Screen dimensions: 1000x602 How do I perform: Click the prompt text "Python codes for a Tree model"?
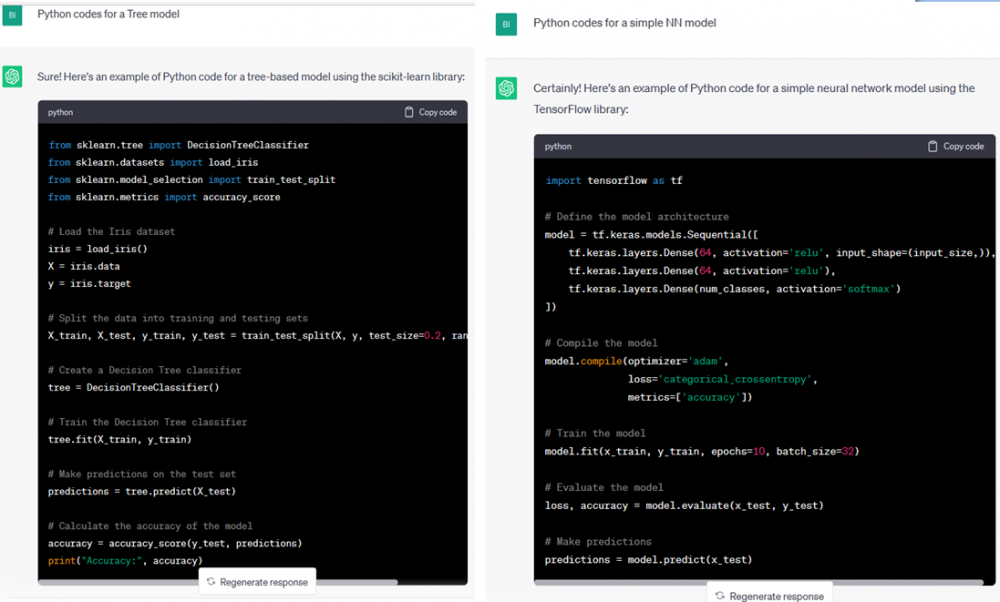tap(108, 14)
